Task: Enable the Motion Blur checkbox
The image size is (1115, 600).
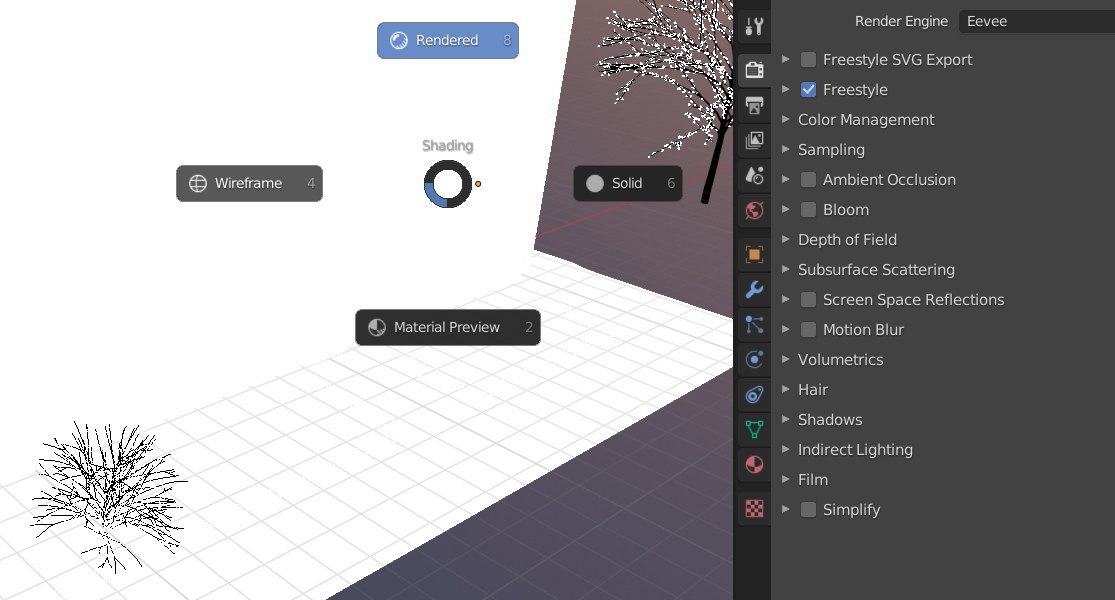Action: 809,330
